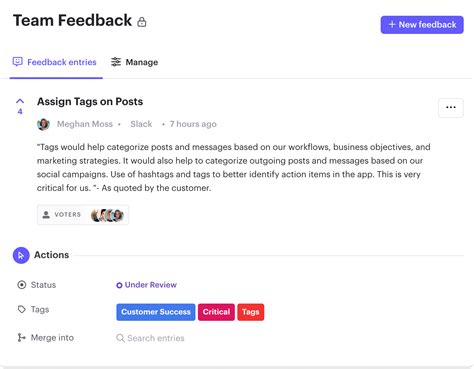Click the Merge into branch icon
This screenshot has width=474, height=369.
click(22, 338)
